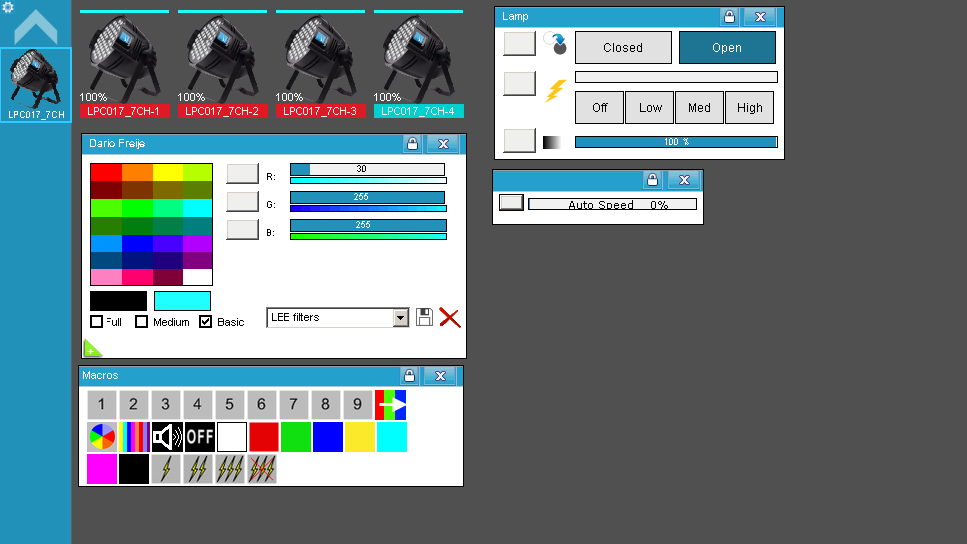Click the triple lightning strobe macro
Image resolution: width=967 pixels, height=544 pixels.
coord(230,469)
